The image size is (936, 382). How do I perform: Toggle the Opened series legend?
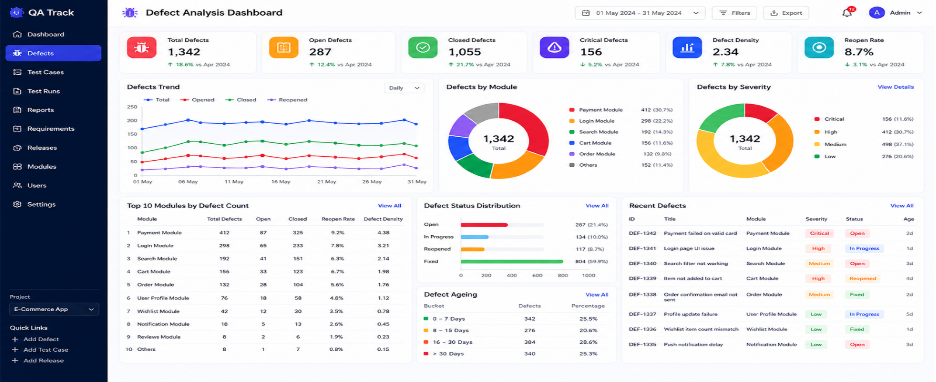tap(198, 100)
